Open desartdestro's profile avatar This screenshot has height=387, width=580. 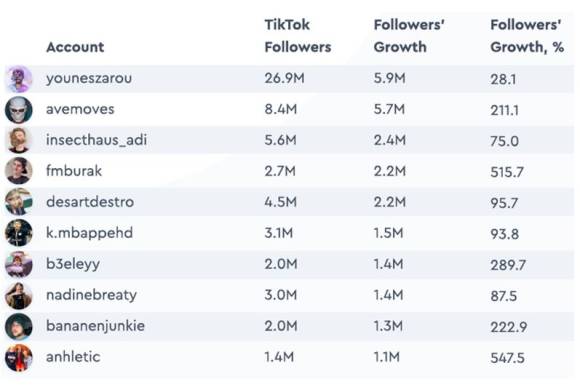tap(19, 202)
